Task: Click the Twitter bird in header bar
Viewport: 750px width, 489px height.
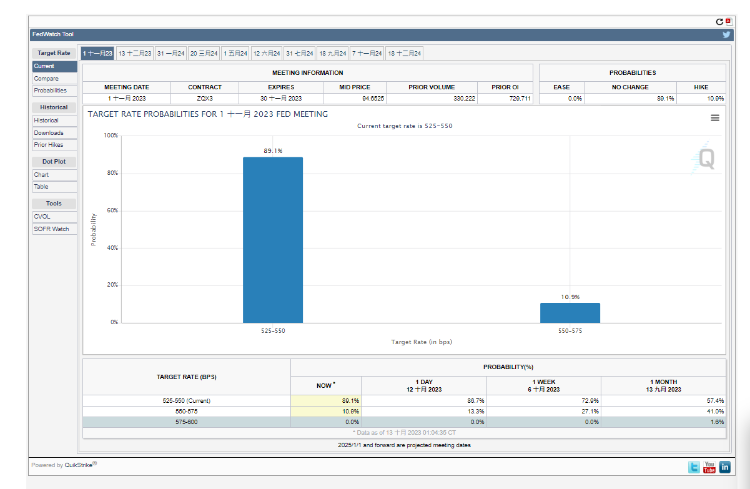Action: tap(726, 34)
